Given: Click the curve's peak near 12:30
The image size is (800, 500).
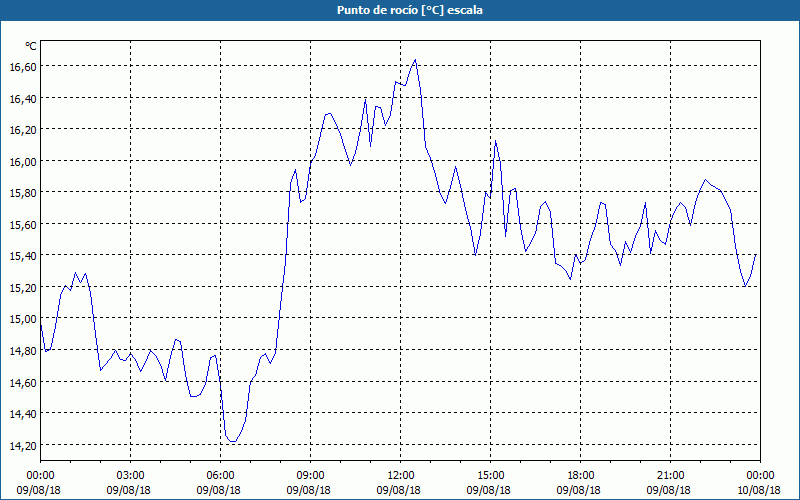Looking at the screenshot, I should click(415, 60).
